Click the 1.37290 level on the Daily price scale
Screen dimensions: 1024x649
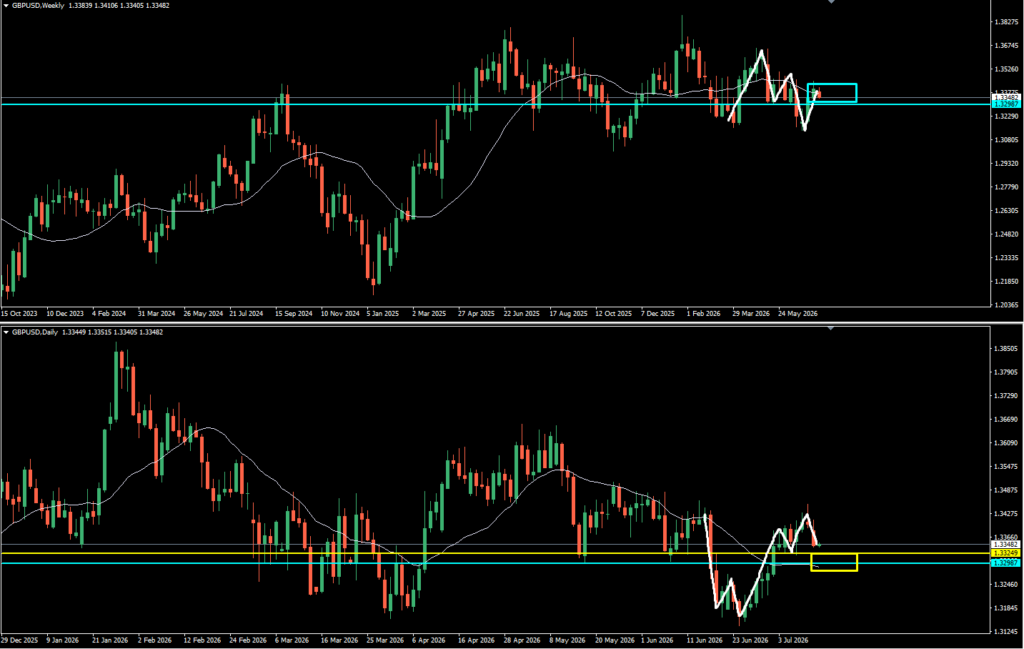(x=1006, y=396)
